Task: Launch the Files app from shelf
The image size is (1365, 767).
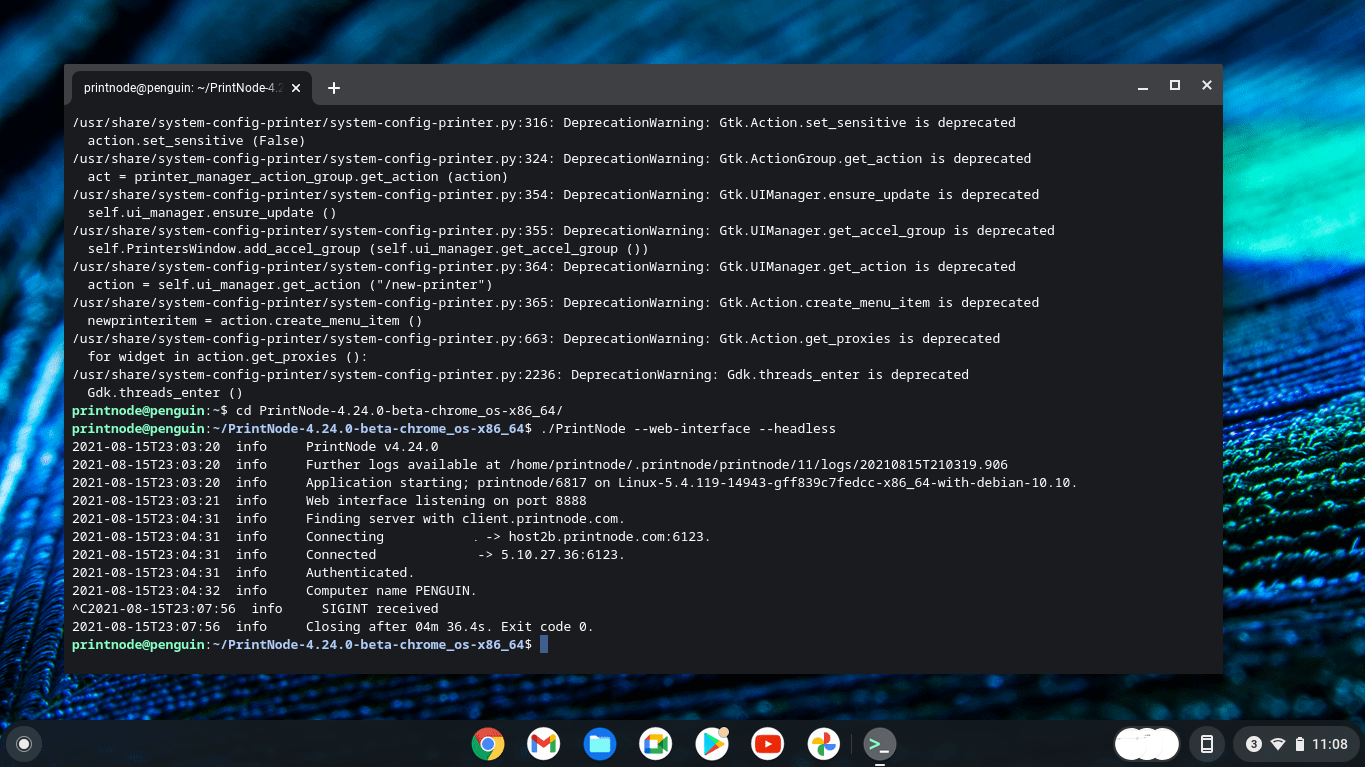Action: point(600,744)
